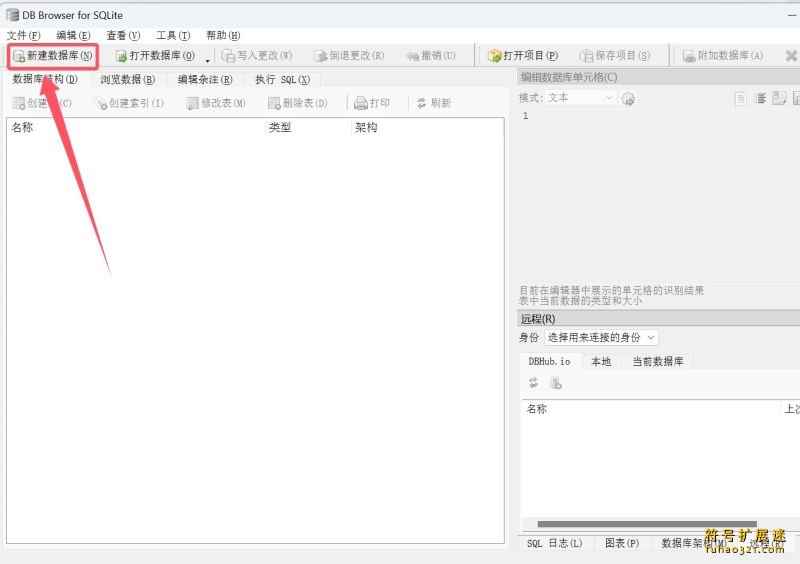Image resolution: width=800 pixels, height=564 pixels.
Task: Click the round icon beside 模式 dropdown
Action: [628, 99]
